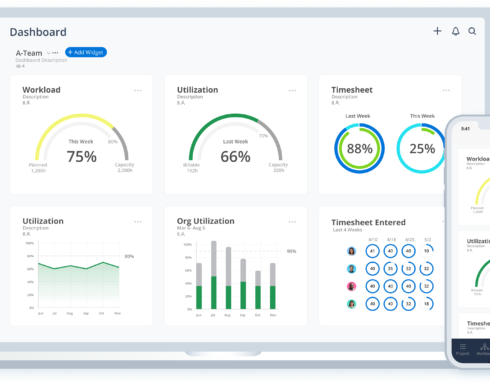Click the 10 hours circle under 5/2
Viewport: 490px width, 385px height.
(426, 251)
